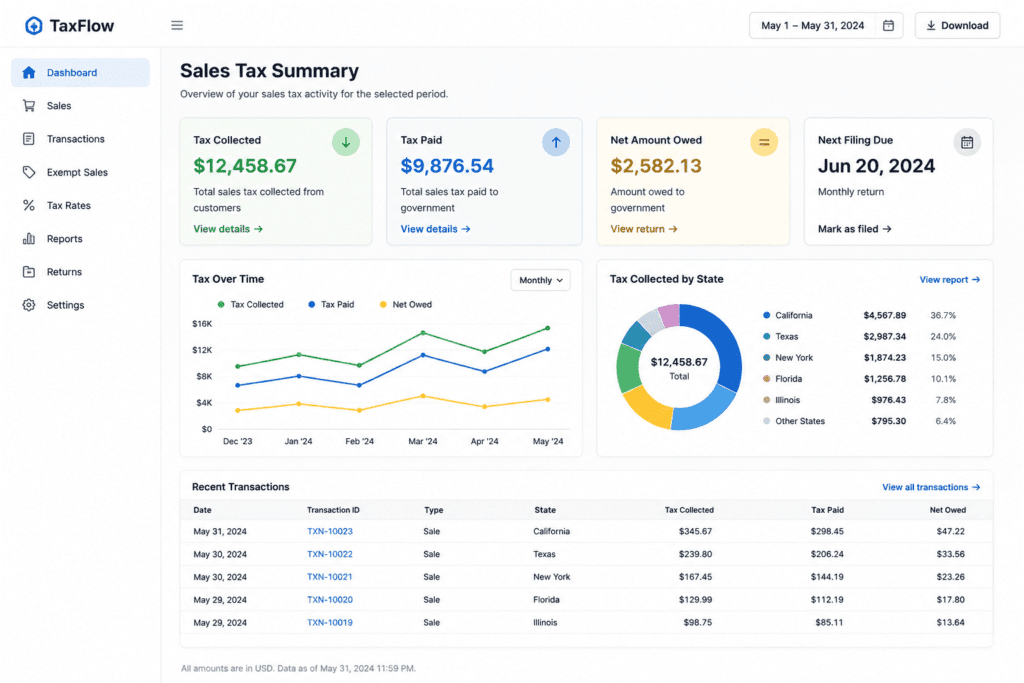The width and height of the screenshot is (1024, 683).
Task: Click the Net Owed column header
Action: coord(948,510)
